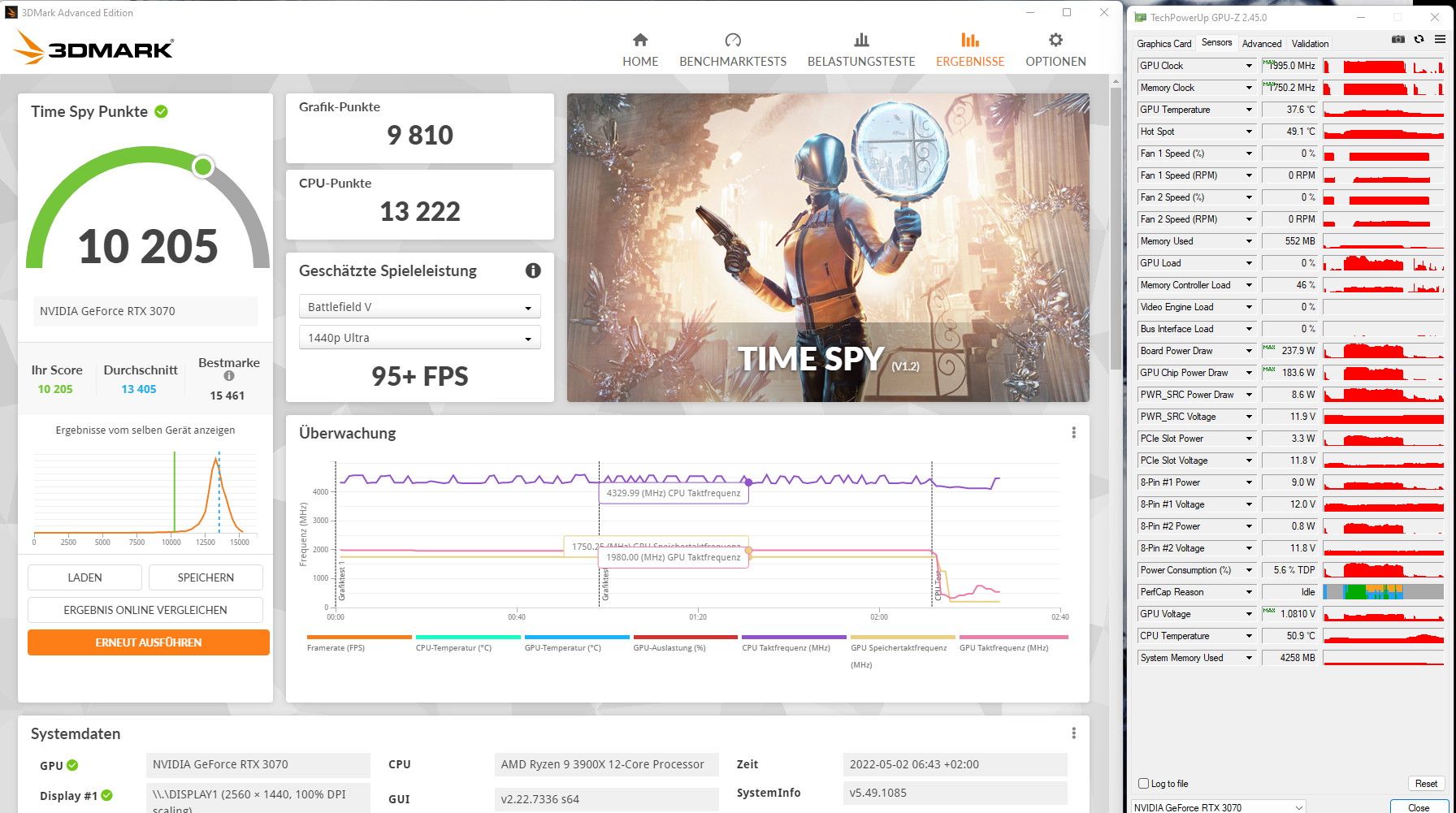This screenshot has width=1456, height=813.
Task: Click Grafik-Punkte value 9 810
Action: (x=420, y=135)
